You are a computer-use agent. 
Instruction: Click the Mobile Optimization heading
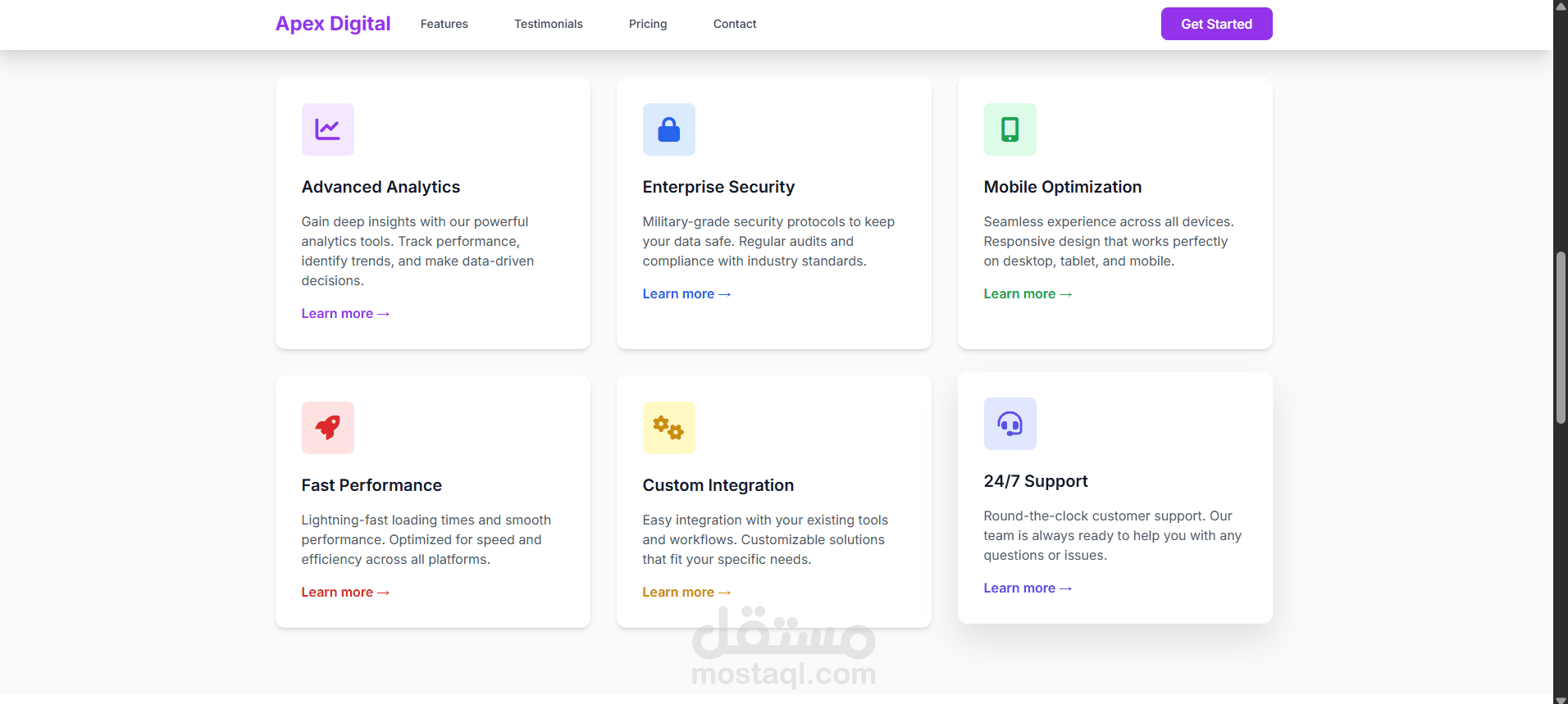1063,187
